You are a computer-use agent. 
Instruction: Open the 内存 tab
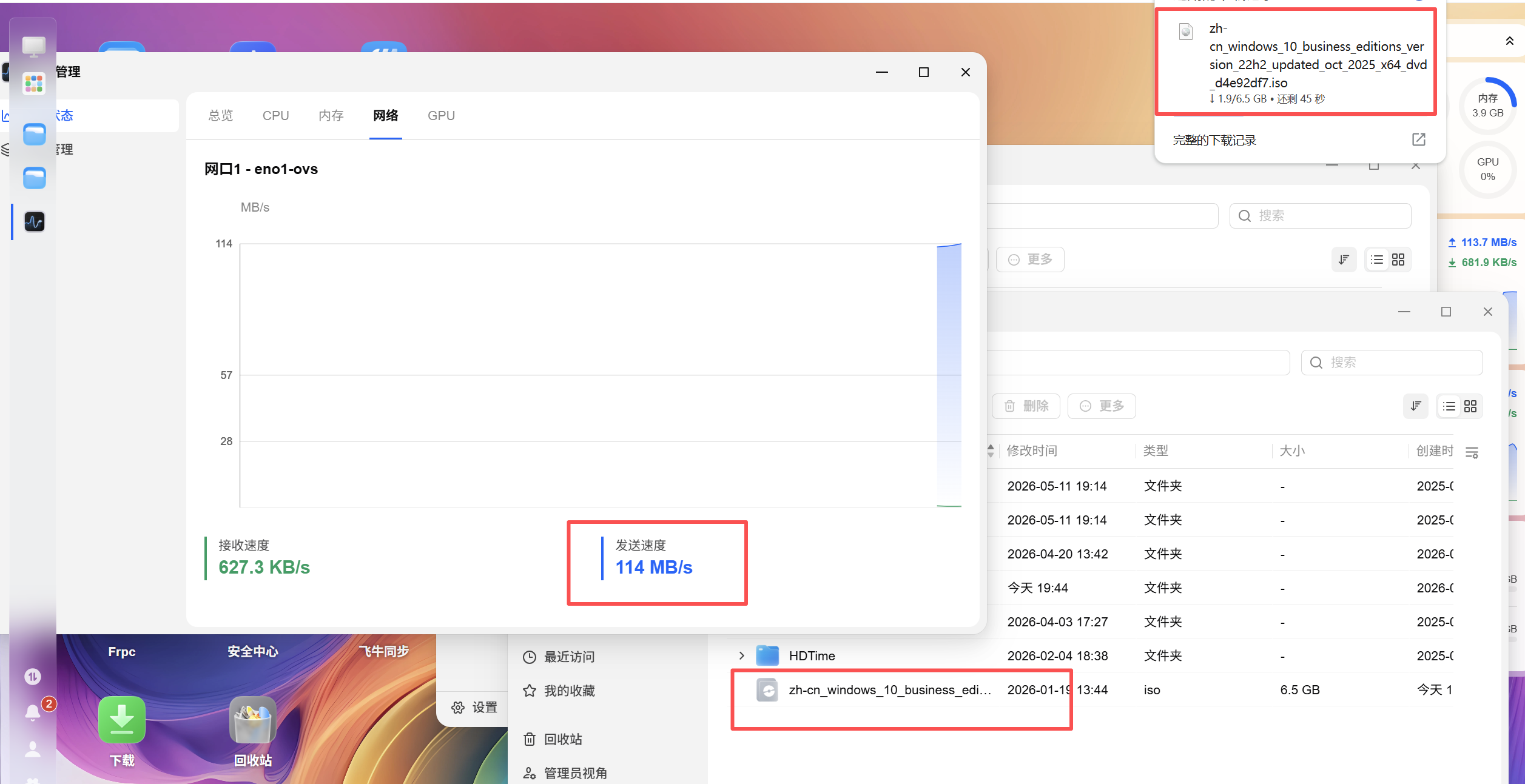pyautogui.click(x=331, y=115)
